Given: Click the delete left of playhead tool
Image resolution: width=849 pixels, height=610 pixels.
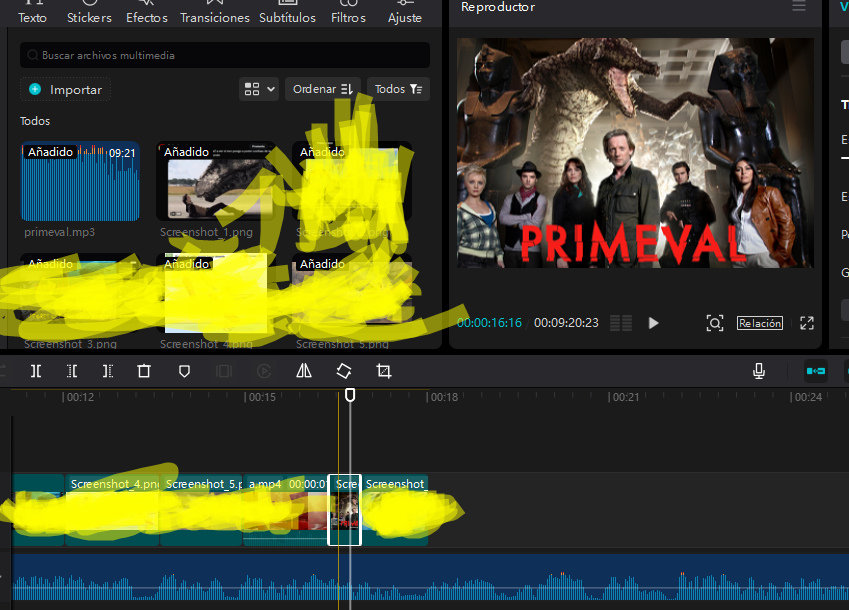Looking at the screenshot, I should [71, 371].
